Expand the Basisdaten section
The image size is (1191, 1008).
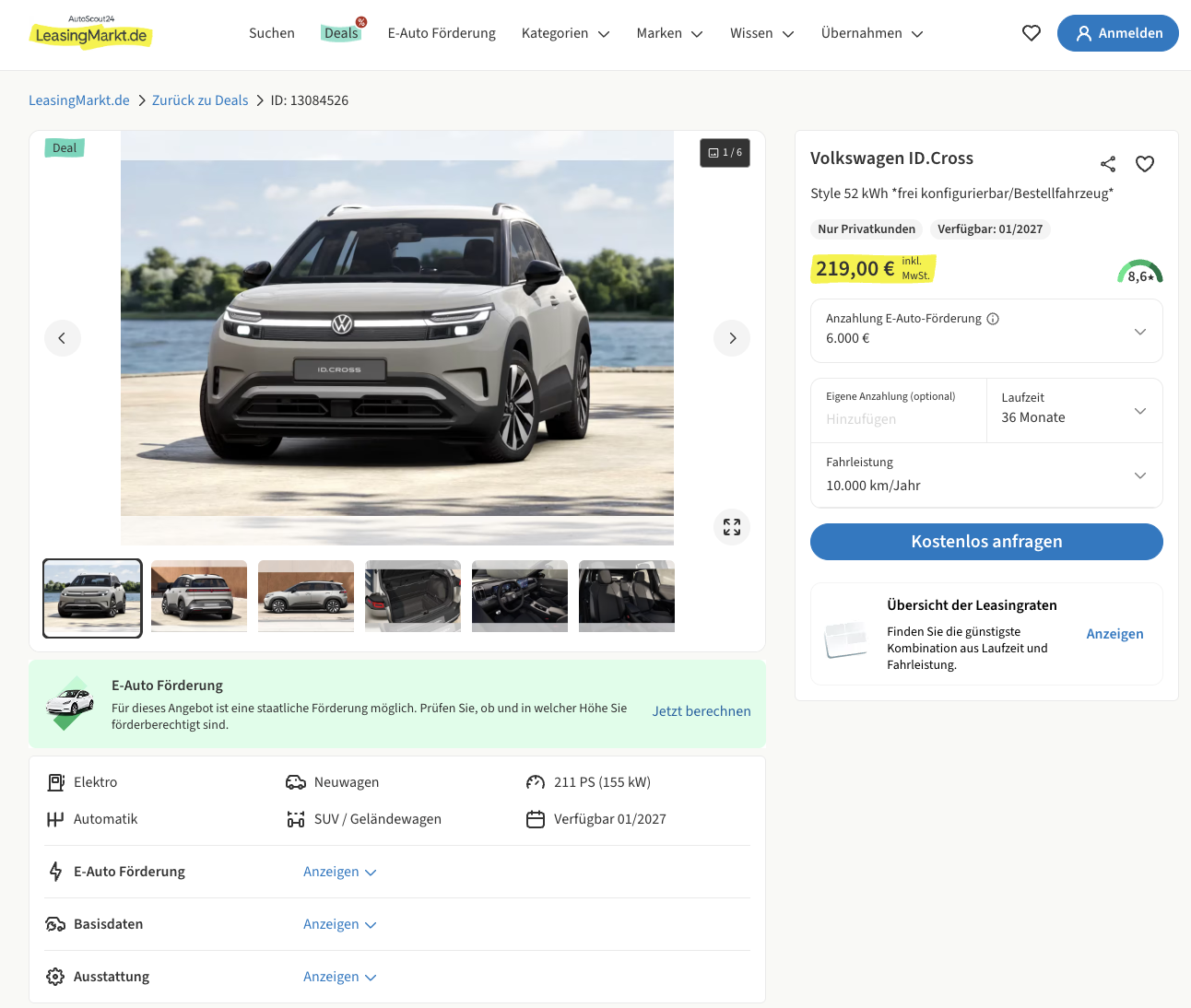click(x=339, y=924)
